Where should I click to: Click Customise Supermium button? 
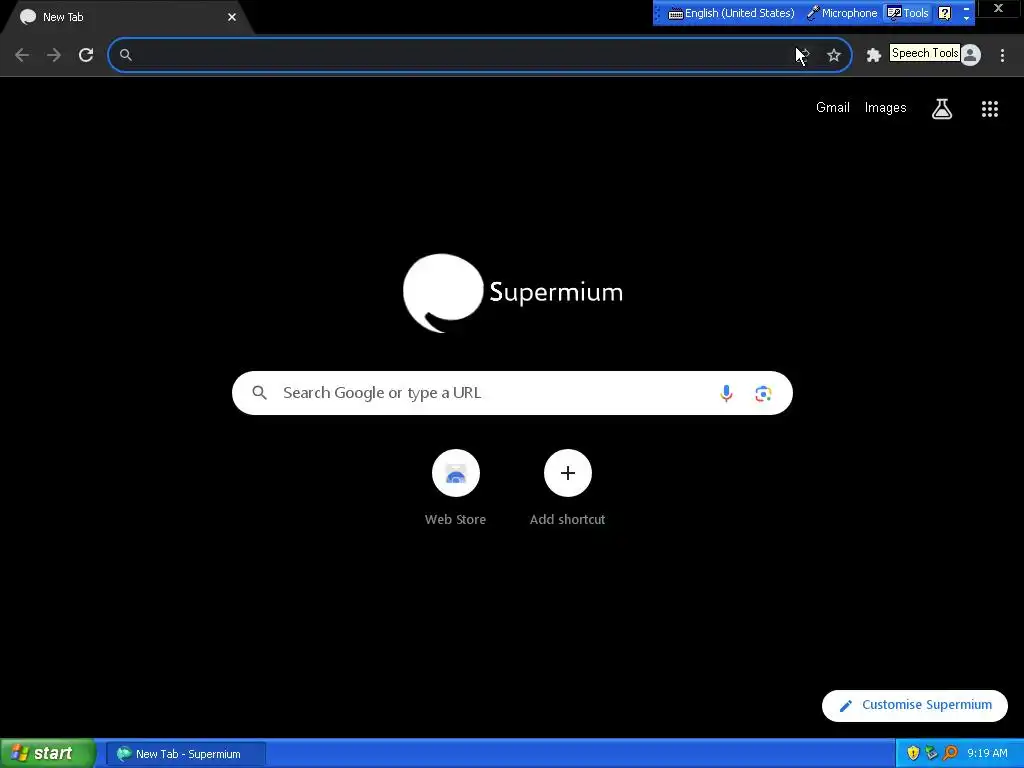pyautogui.click(x=914, y=705)
